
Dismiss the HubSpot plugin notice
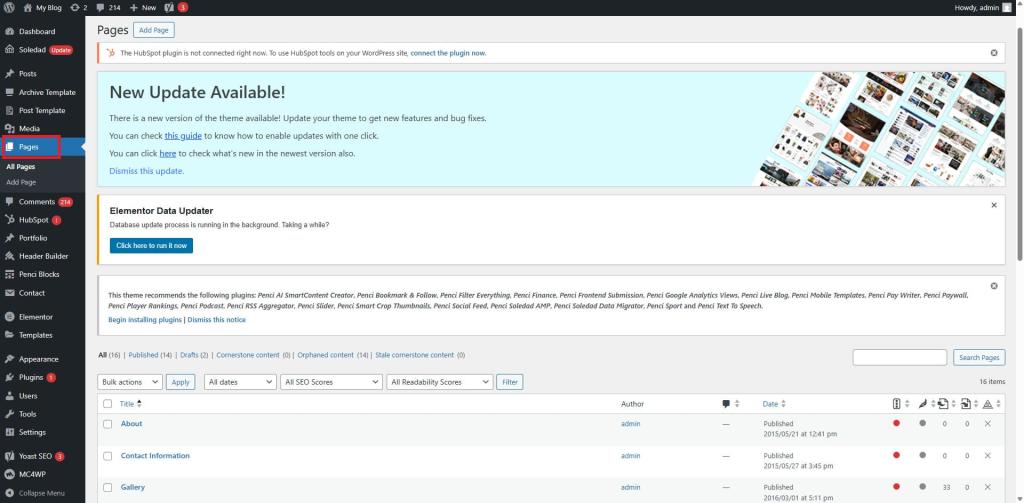pyautogui.click(x=994, y=53)
